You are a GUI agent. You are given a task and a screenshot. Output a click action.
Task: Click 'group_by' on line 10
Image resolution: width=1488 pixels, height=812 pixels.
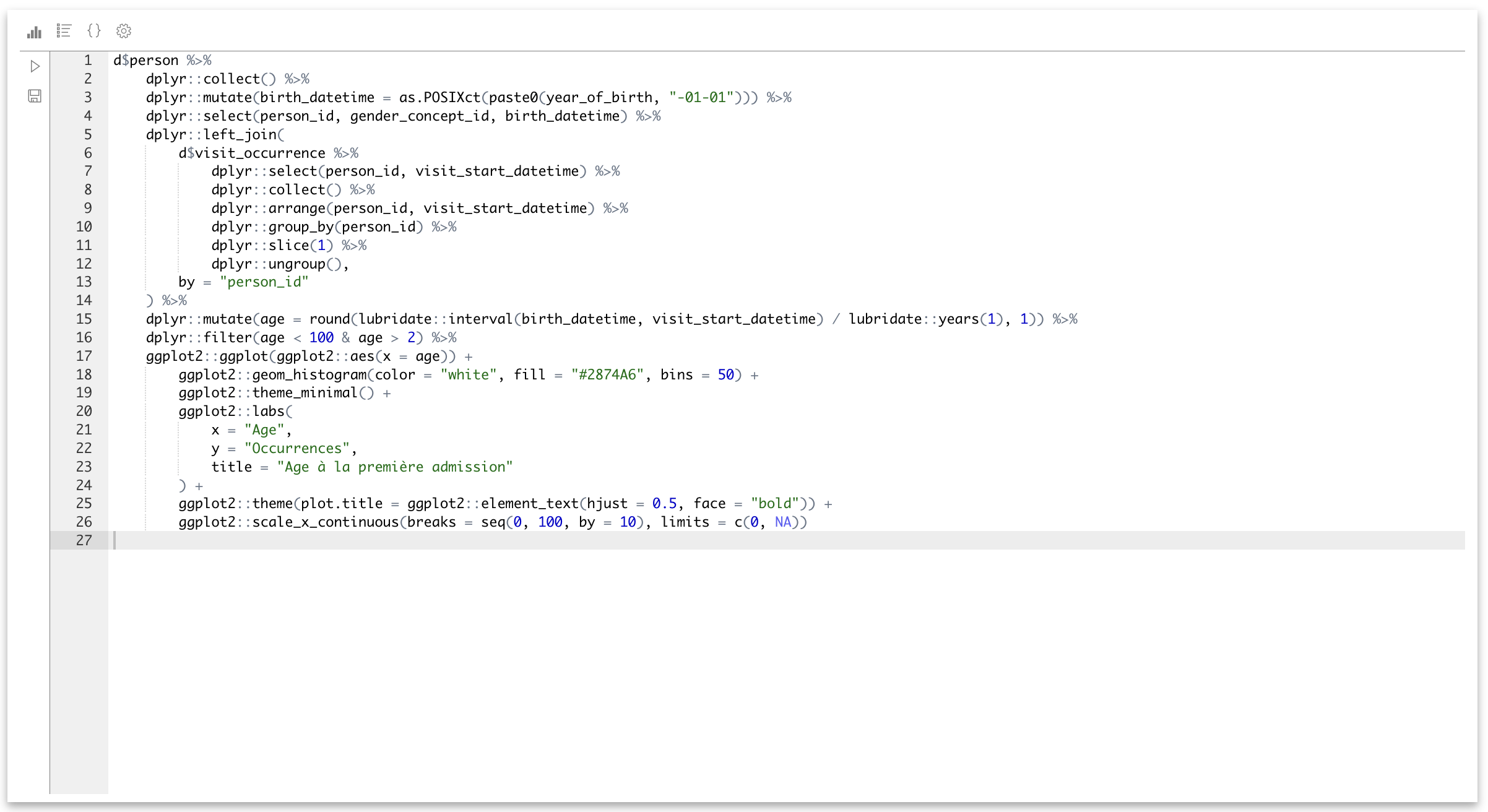[301, 227]
